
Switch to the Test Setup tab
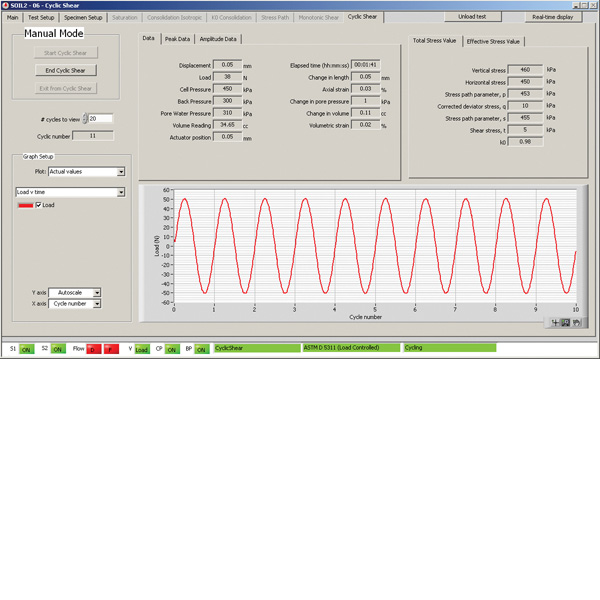pos(41,18)
